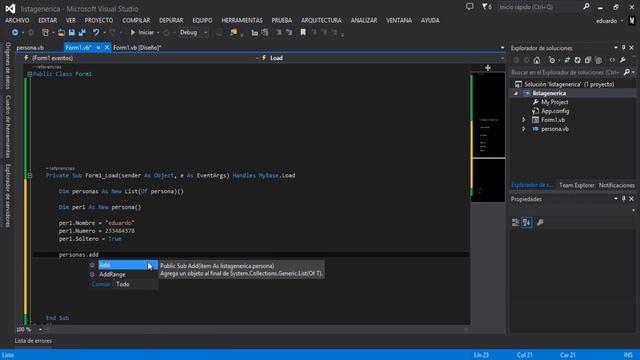This screenshot has height=360, width=640.
Task: Open the PROYECTO menu
Action: coord(99,20)
